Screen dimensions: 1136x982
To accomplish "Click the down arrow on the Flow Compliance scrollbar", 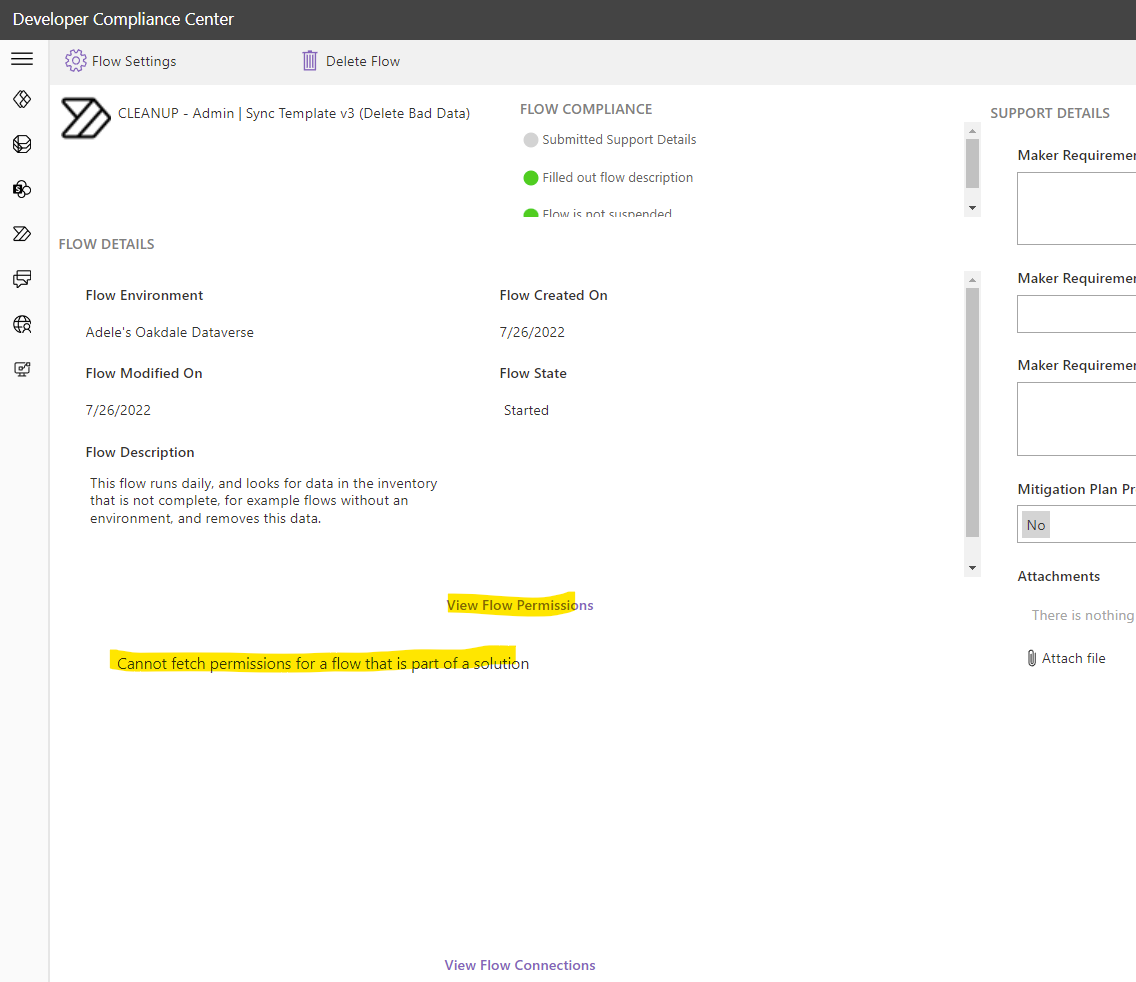I will pyautogui.click(x=971, y=206).
